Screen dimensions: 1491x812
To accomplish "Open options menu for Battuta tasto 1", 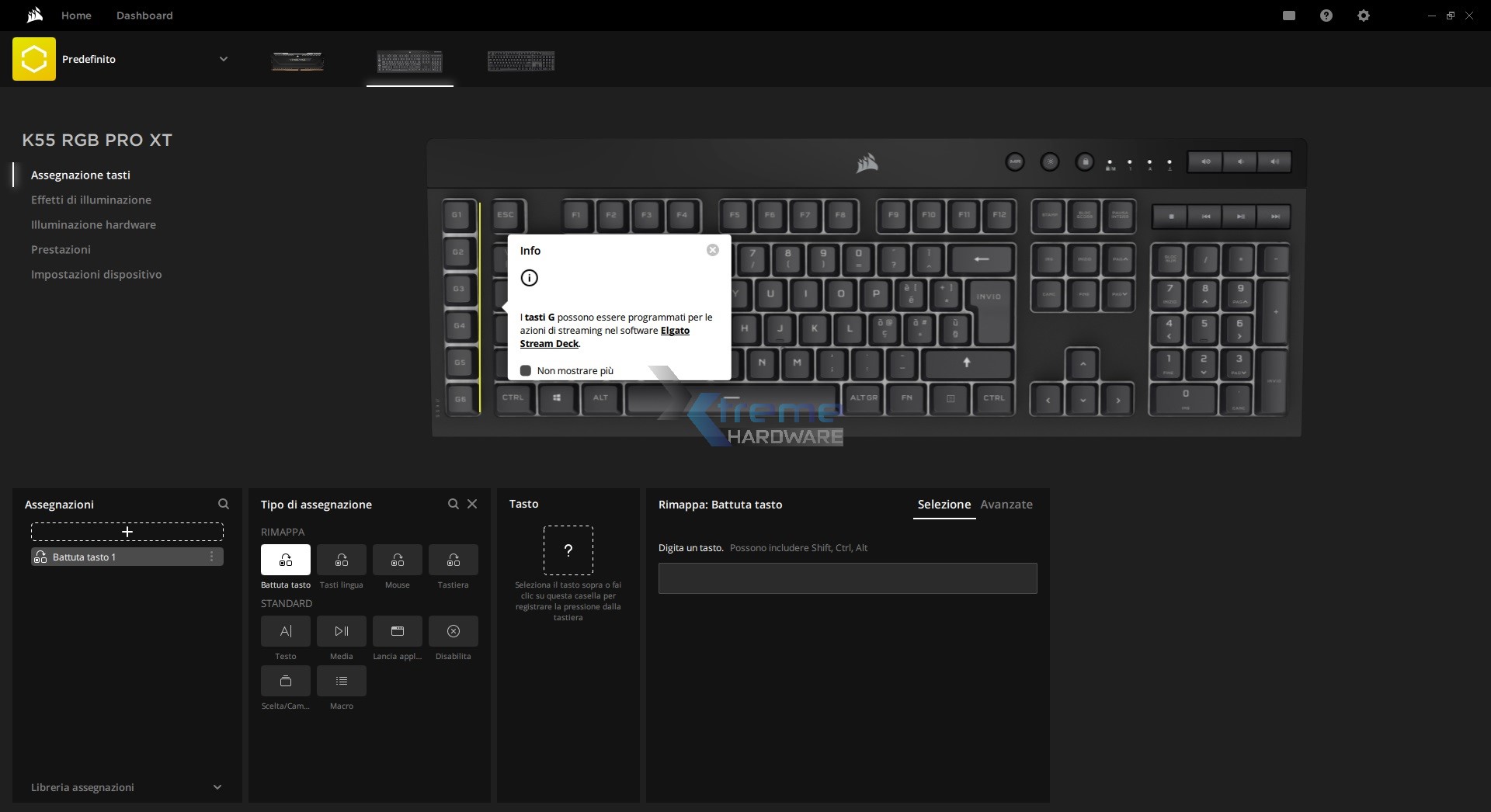I will tap(211, 557).
